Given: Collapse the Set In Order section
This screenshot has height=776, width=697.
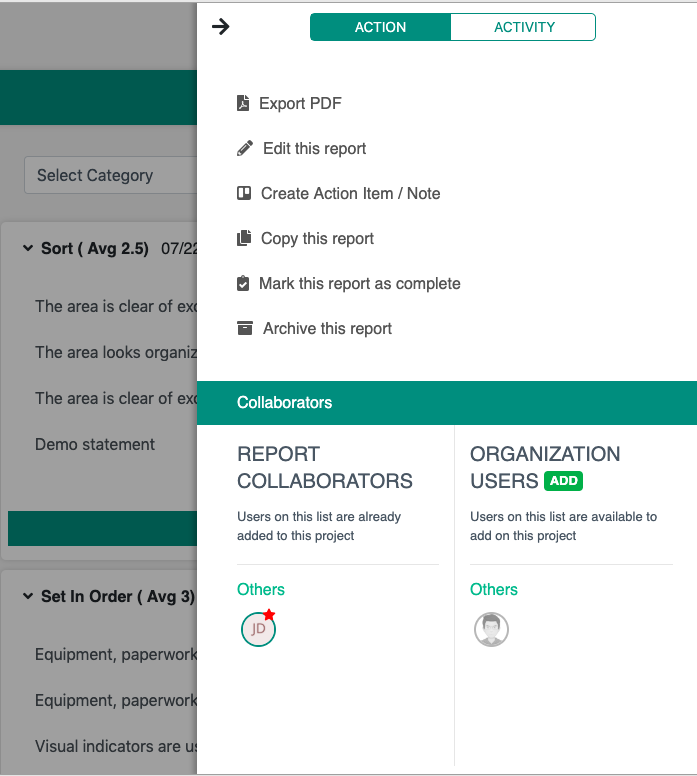Looking at the screenshot, I should [x=27, y=596].
